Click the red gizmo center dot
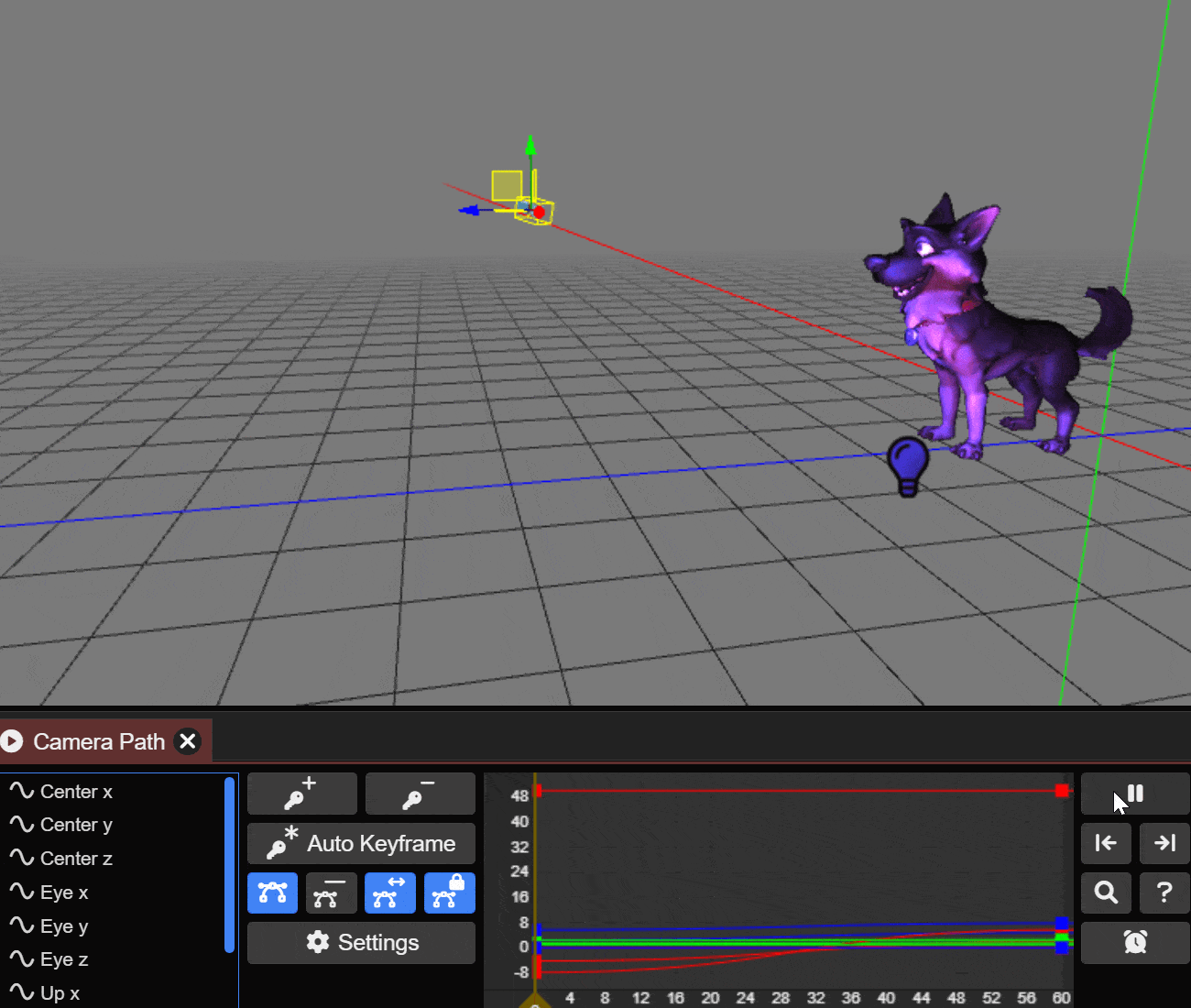The height and width of the screenshot is (1008, 1191). click(540, 213)
